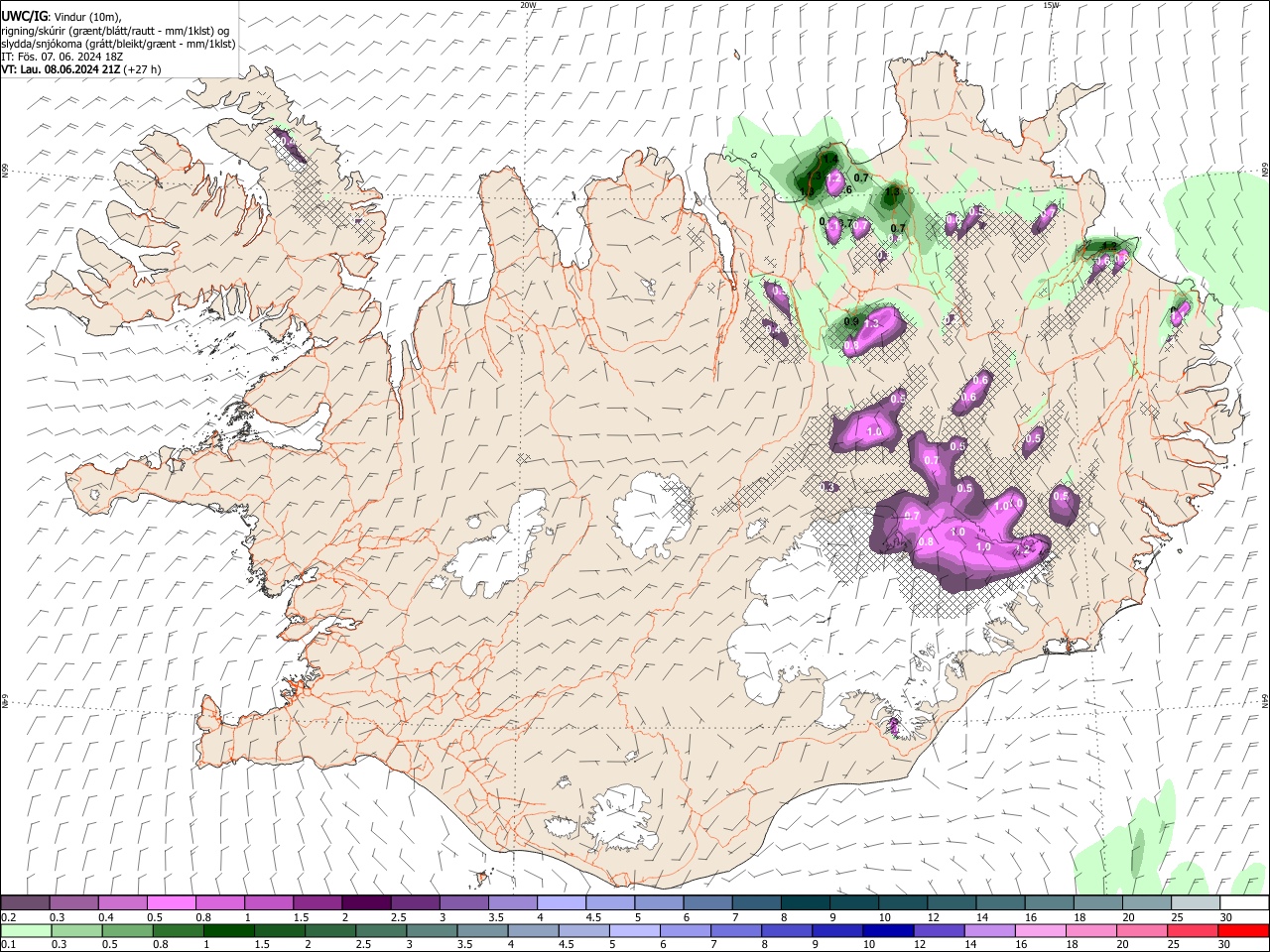
Task: Click the white Mýrdalsjökull glacier near south coast
Action: pos(622,819)
